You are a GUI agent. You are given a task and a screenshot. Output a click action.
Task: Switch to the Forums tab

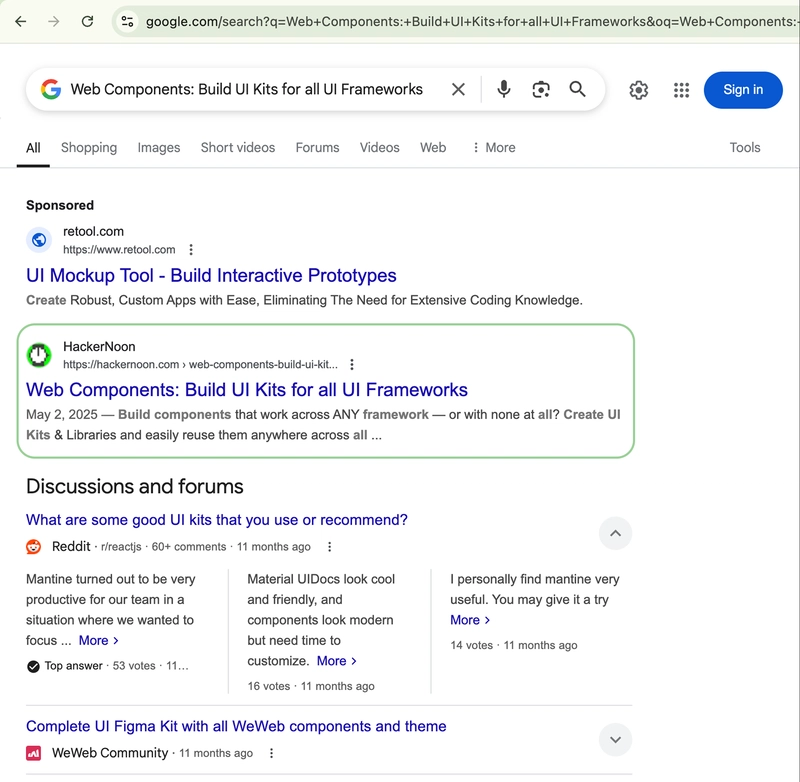pyautogui.click(x=317, y=147)
